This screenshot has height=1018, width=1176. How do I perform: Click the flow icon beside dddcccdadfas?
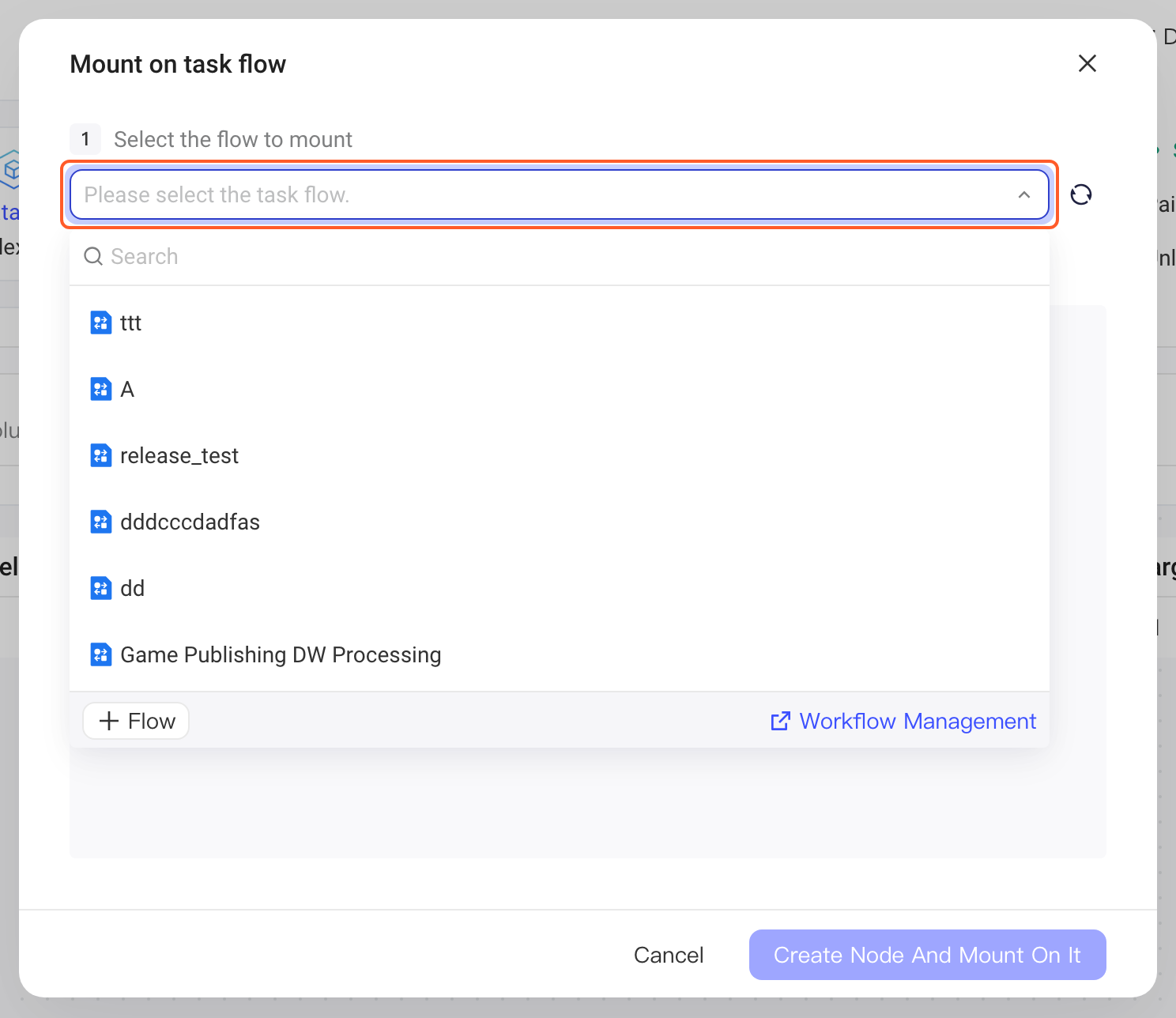pos(101,522)
